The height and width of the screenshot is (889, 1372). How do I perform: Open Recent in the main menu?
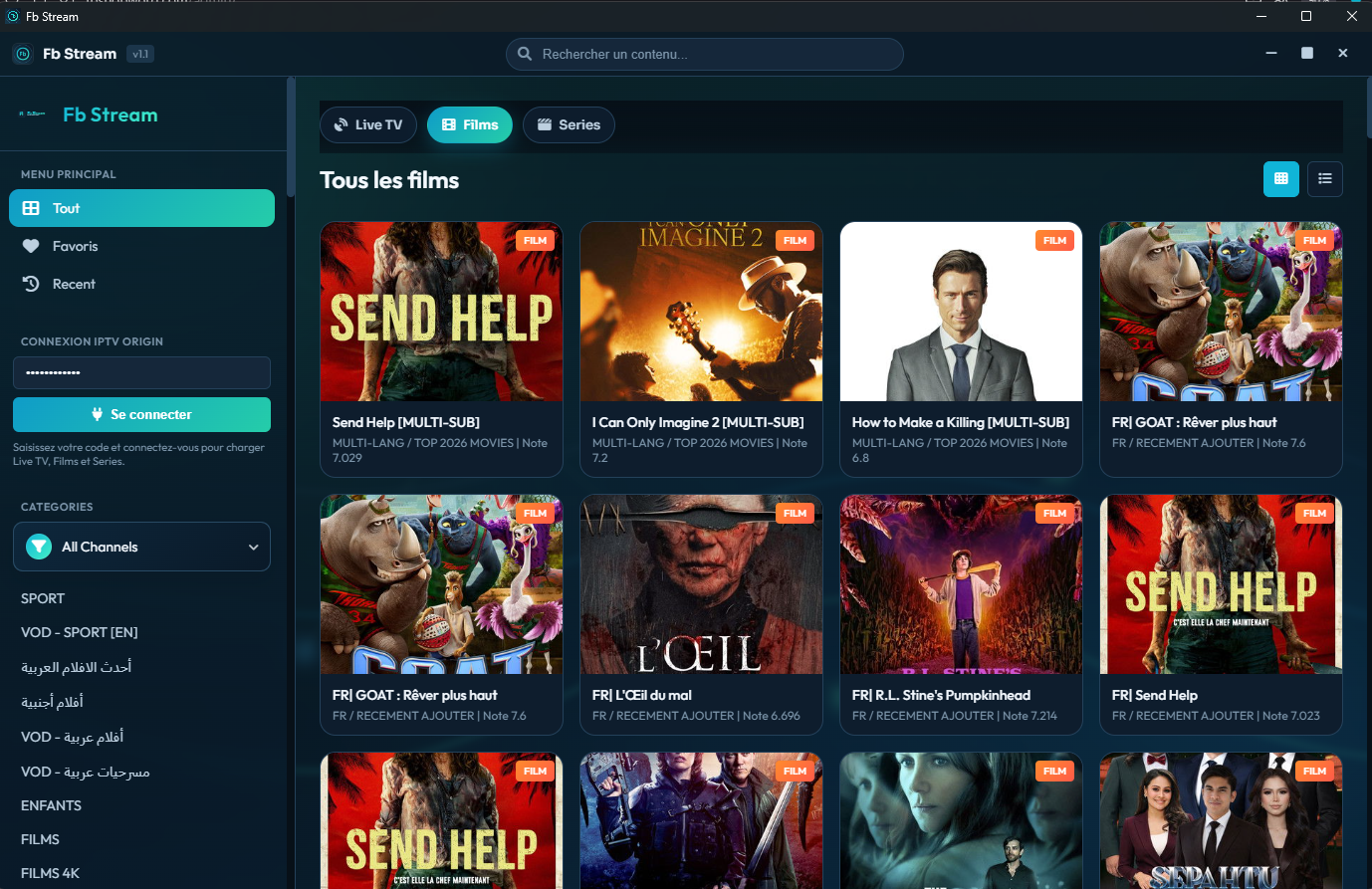141,284
